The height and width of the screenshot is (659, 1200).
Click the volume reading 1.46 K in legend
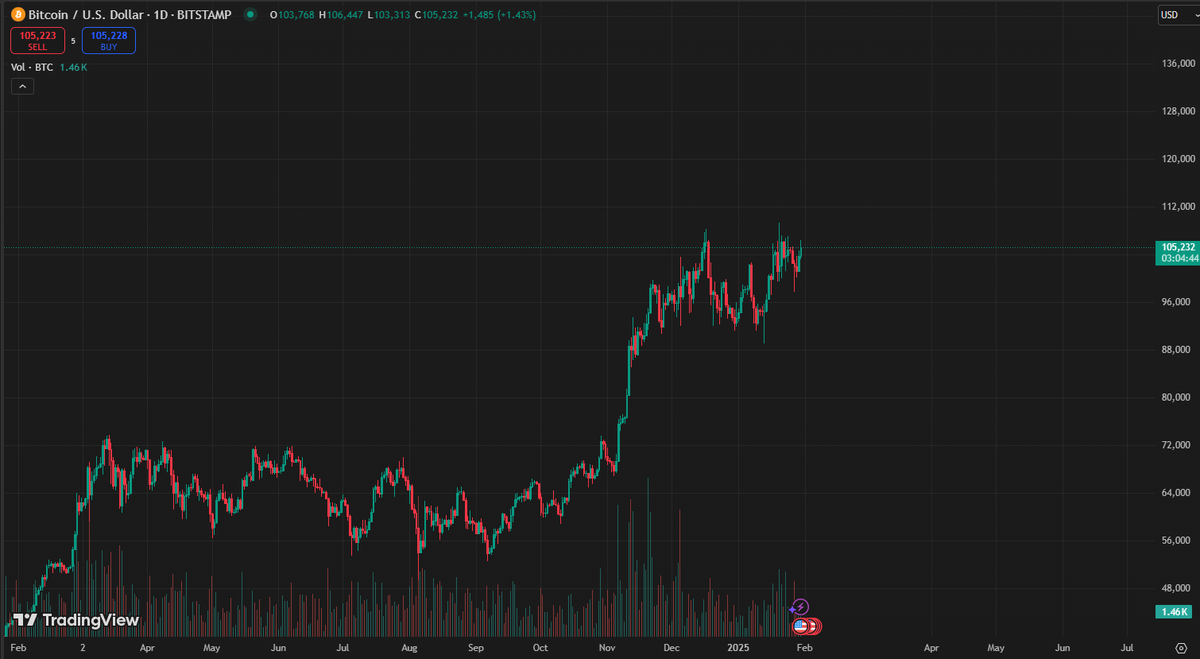(74, 67)
